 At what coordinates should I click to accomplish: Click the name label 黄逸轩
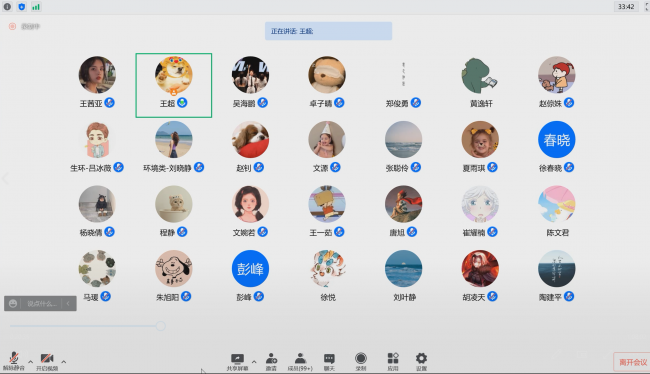coord(481,103)
